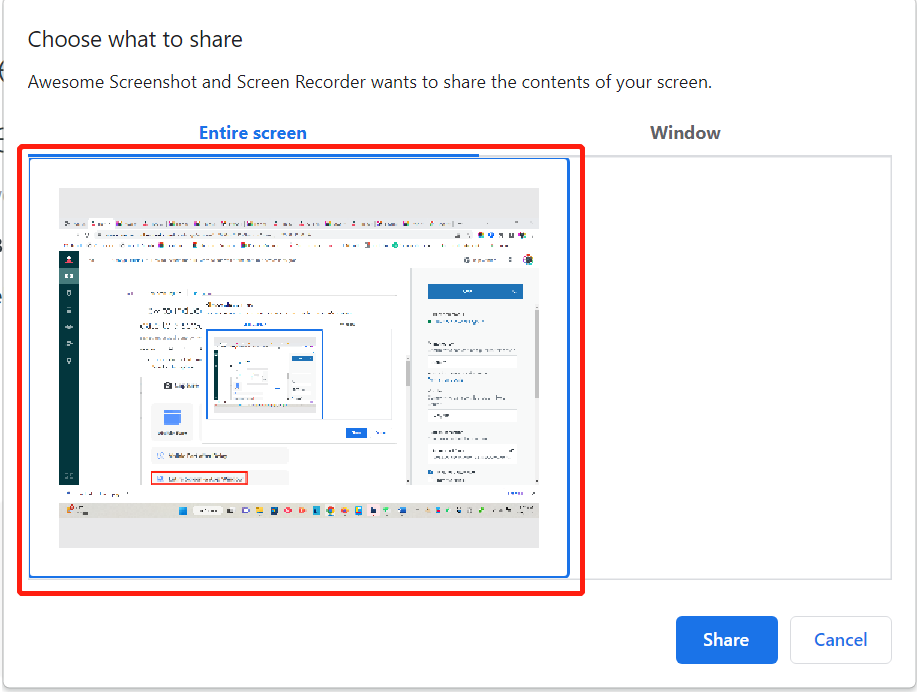
Task: Click the profile avatar at preview's top right
Action: point(528,259)
